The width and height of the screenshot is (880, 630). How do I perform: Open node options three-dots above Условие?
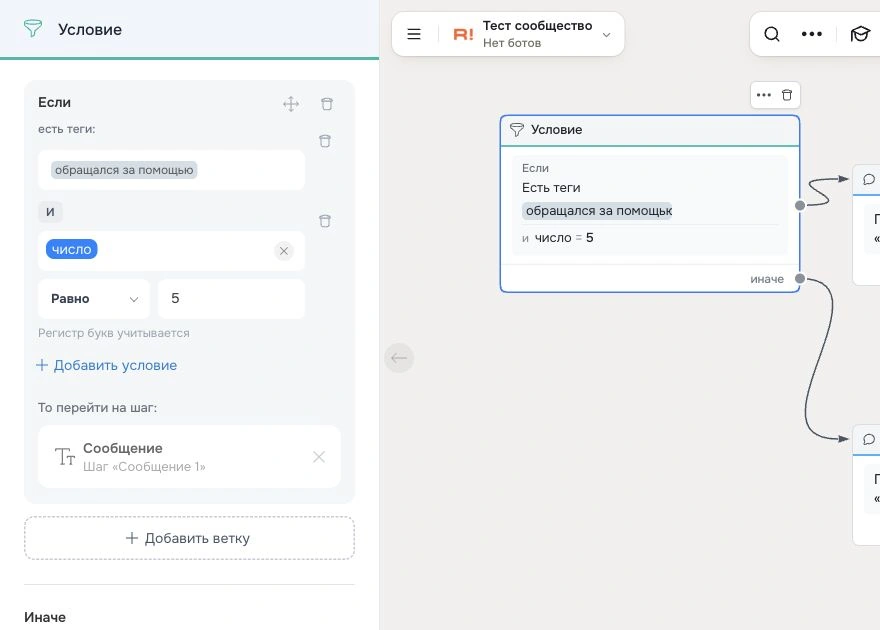click(x=764, y=95)
